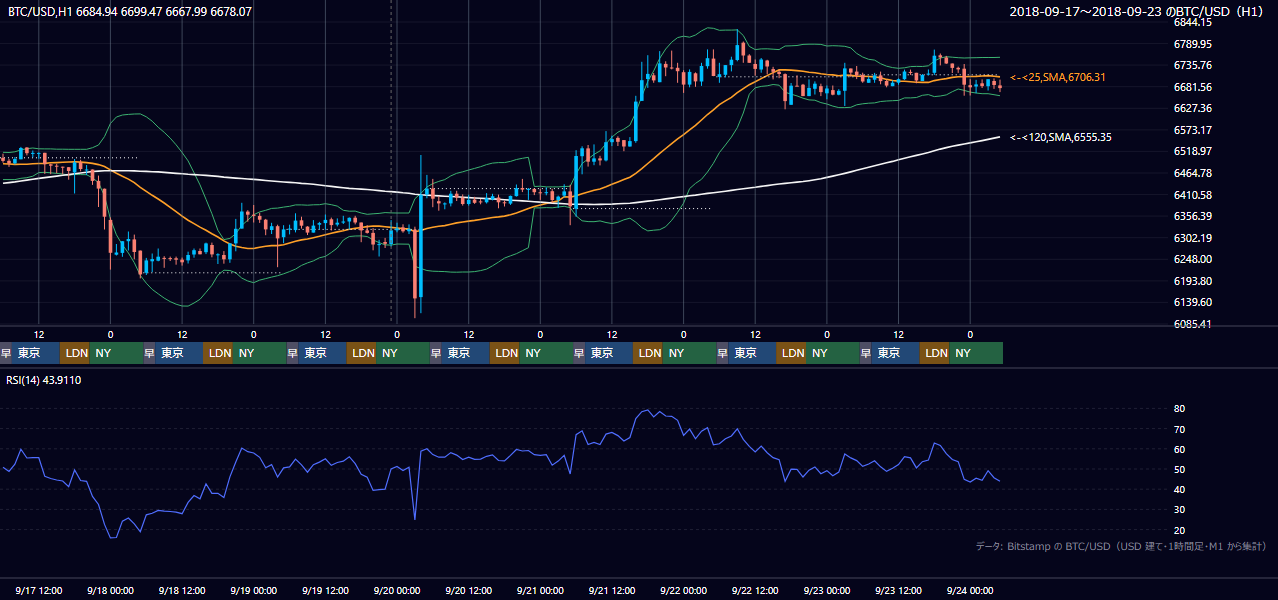Click the 9/20 12:00 date label
Image resolution: width=1278 pixels, height=600 pixels.
pos(469,590)
